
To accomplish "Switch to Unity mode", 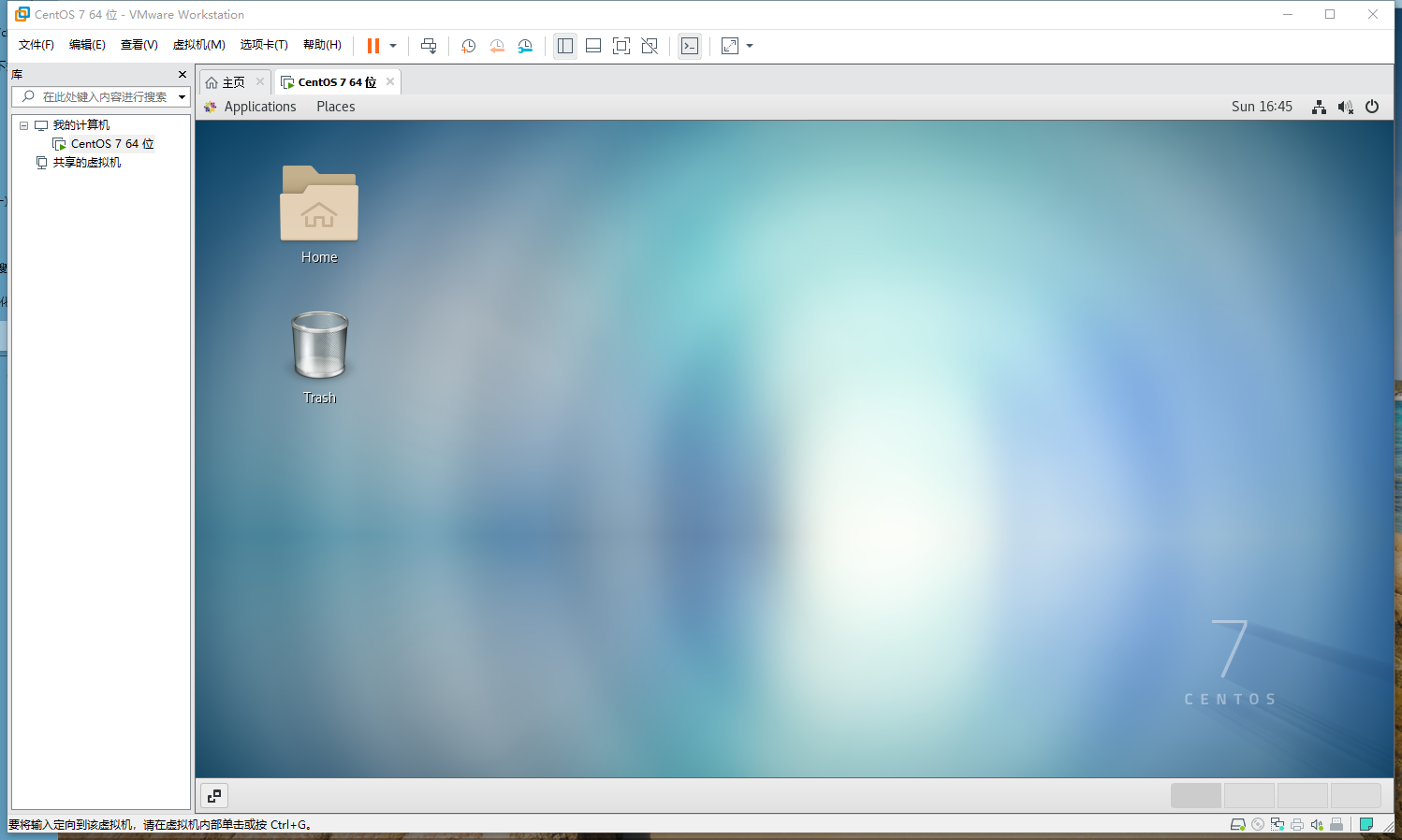I will click(x=650, y=46).
